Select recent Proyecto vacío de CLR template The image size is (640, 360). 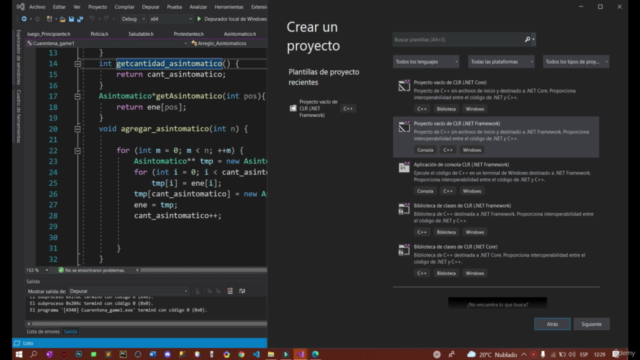[322, 108]
